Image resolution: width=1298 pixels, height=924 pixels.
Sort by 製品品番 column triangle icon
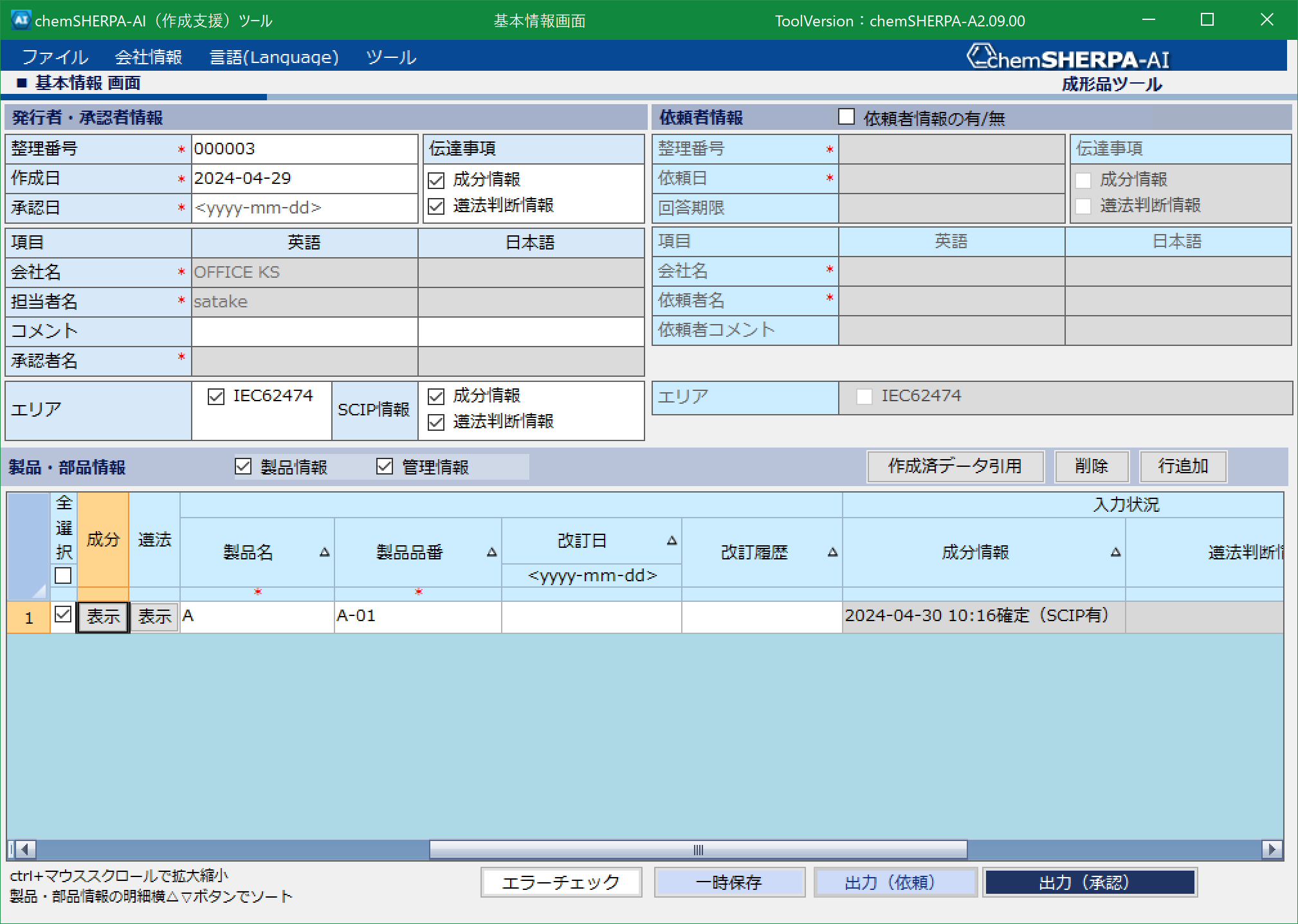tap(492, 552)
